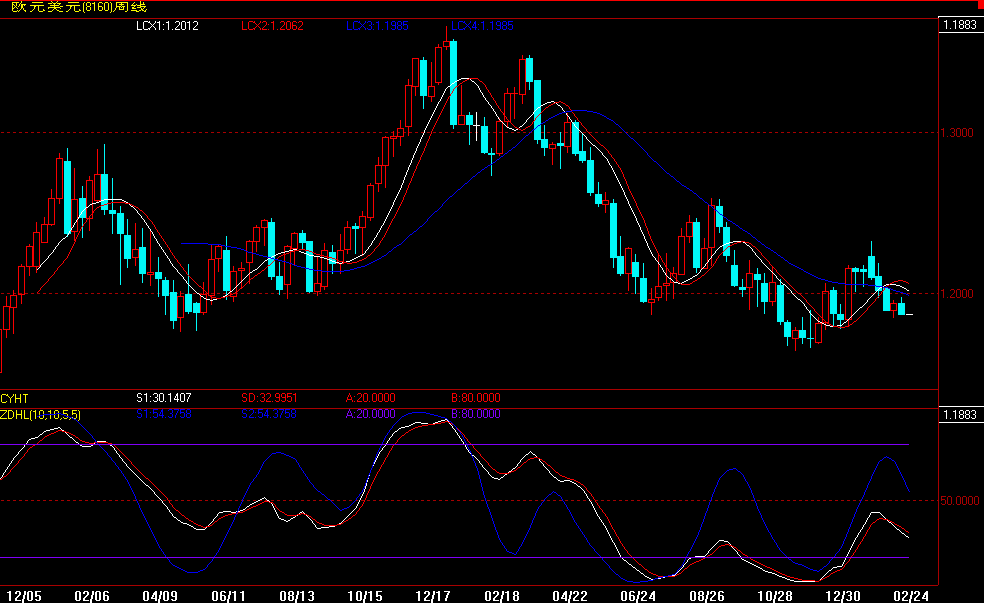
Task: Click purple B:80.0000 in the ZDHL row
Action: click(476, 414)
